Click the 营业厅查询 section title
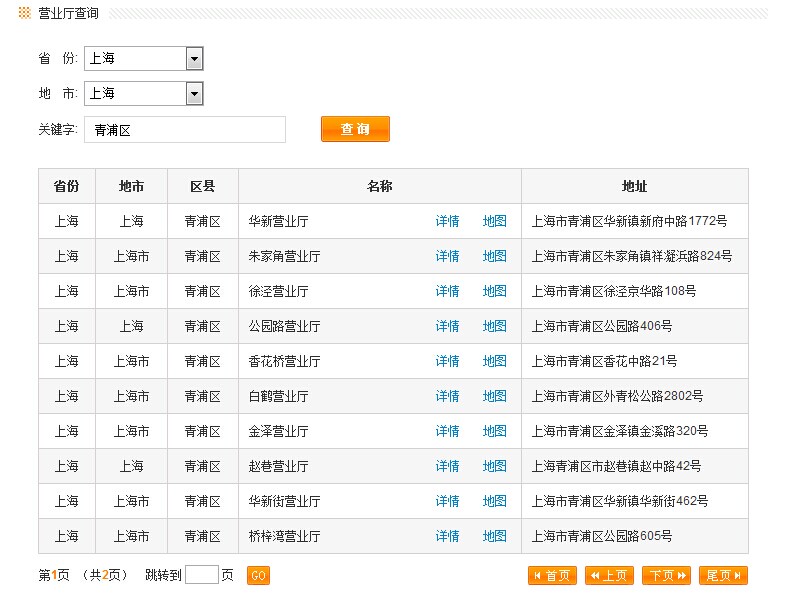This screenshot has height=600, width=785. 68,14
